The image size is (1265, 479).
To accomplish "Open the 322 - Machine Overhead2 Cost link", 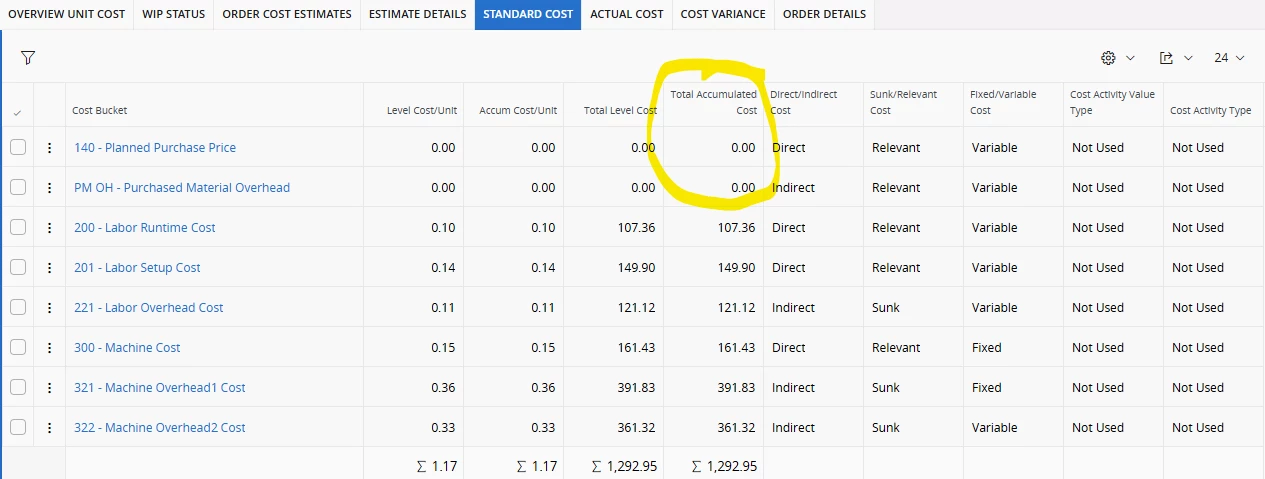I will [x=160, y=428].
